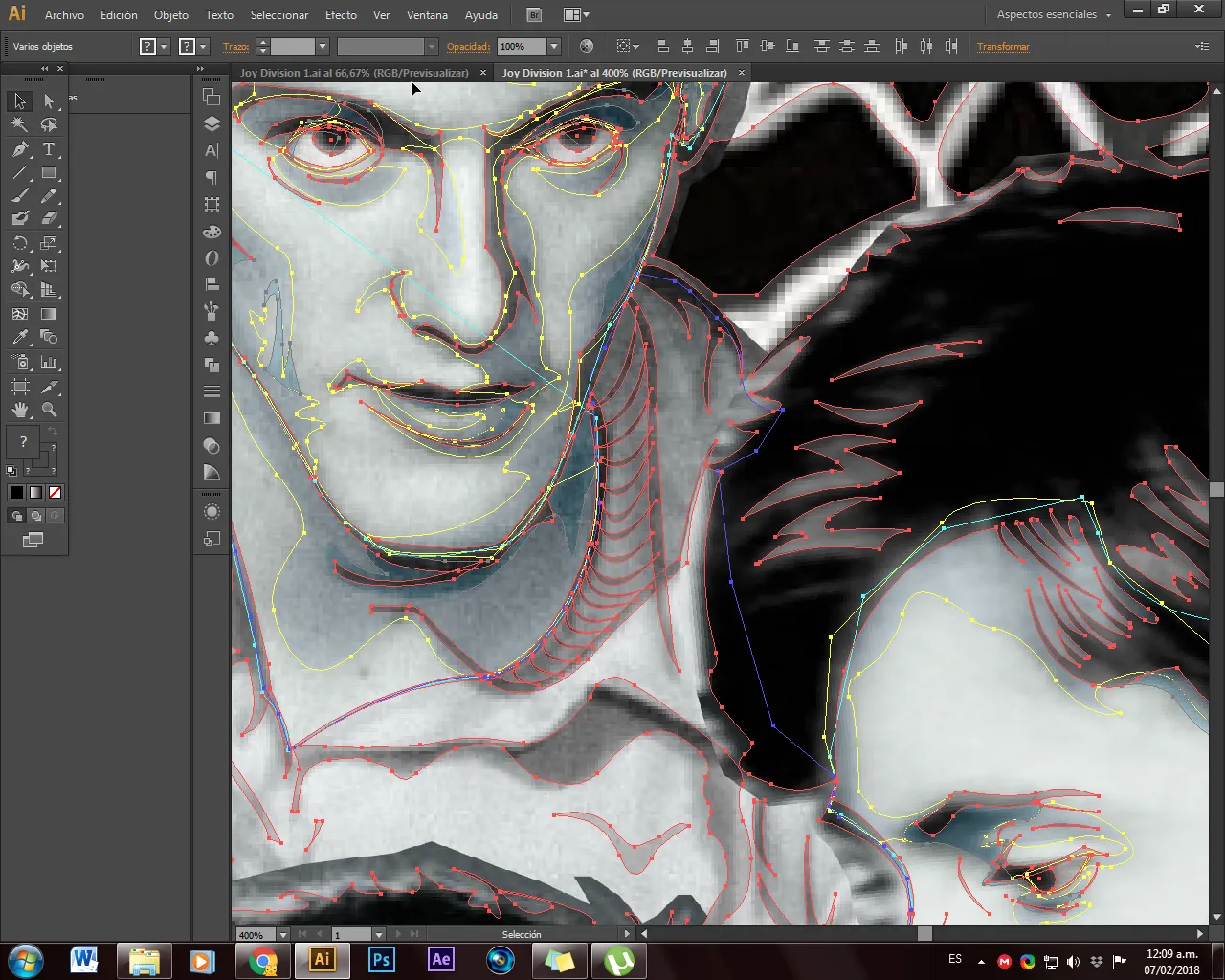Select the Artboard tool
1225x980 pixels.
(x=20, y=387)
